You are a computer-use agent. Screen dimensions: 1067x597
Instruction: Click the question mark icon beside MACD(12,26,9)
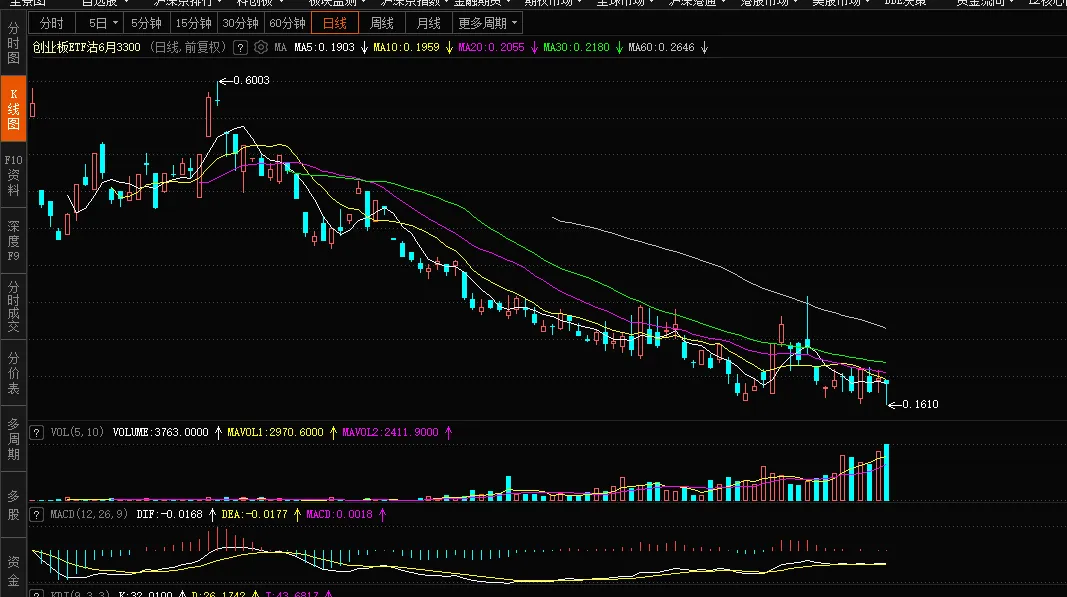[x=37, y=515]
